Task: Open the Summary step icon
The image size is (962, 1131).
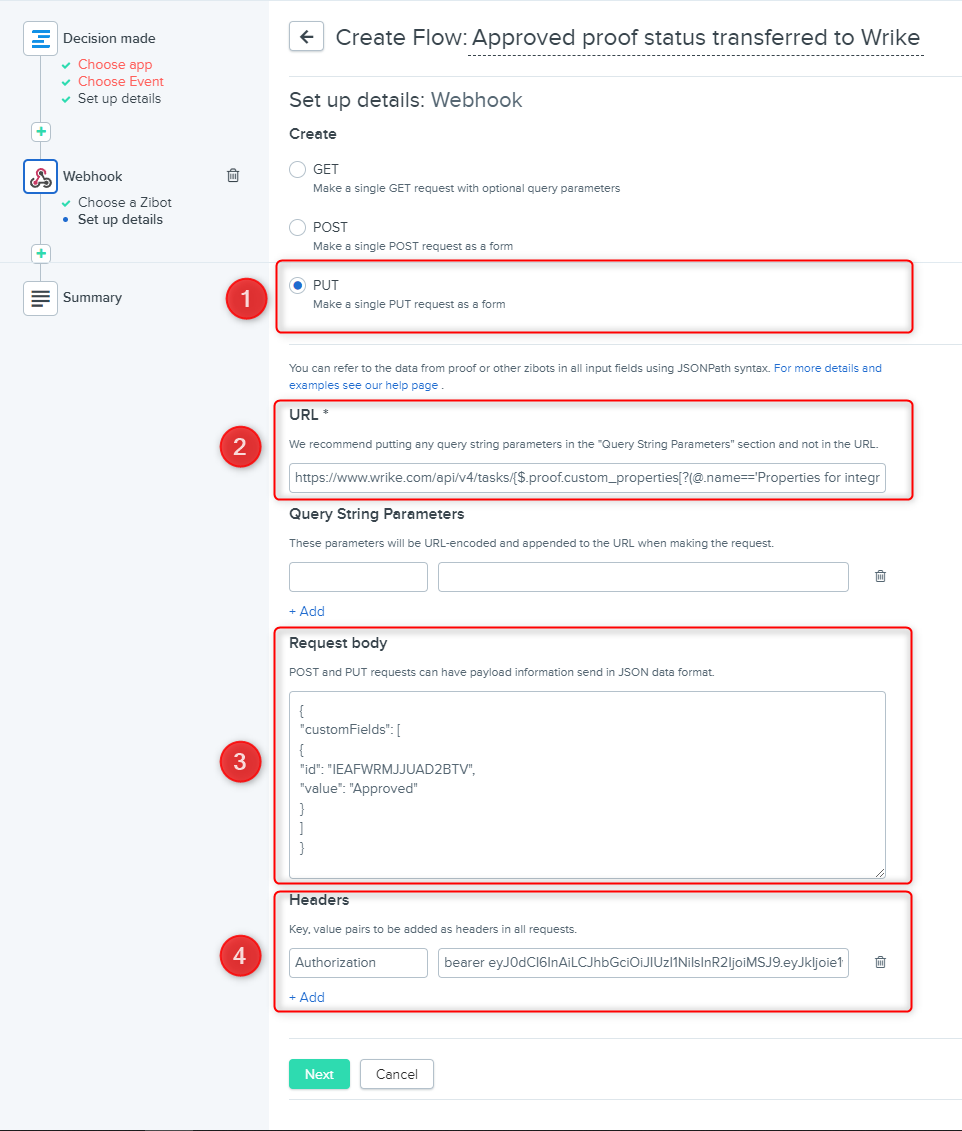Action: (40, 298)
